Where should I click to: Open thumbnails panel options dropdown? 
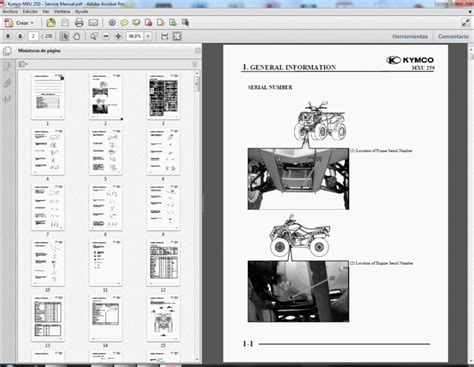(x=23, y=64)
